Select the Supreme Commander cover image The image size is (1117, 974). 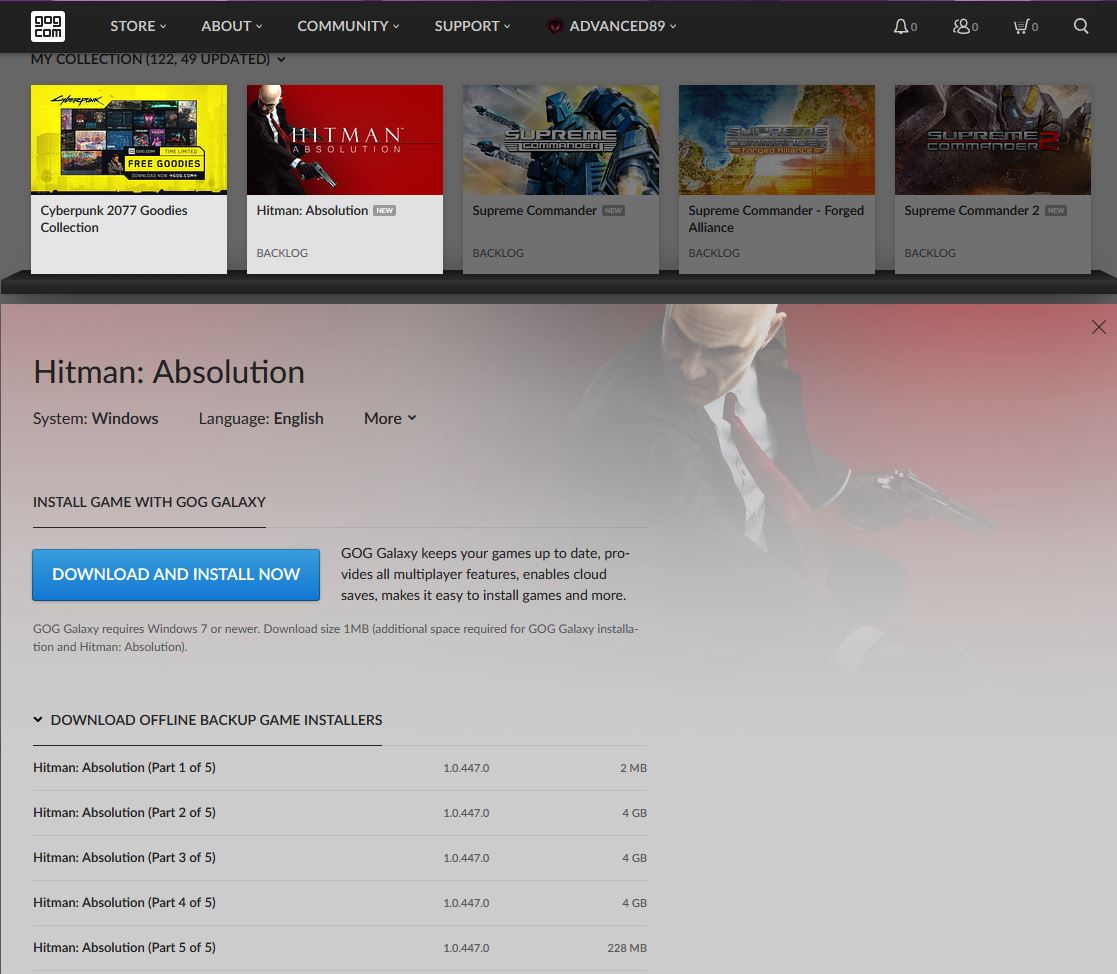point(561,140)
